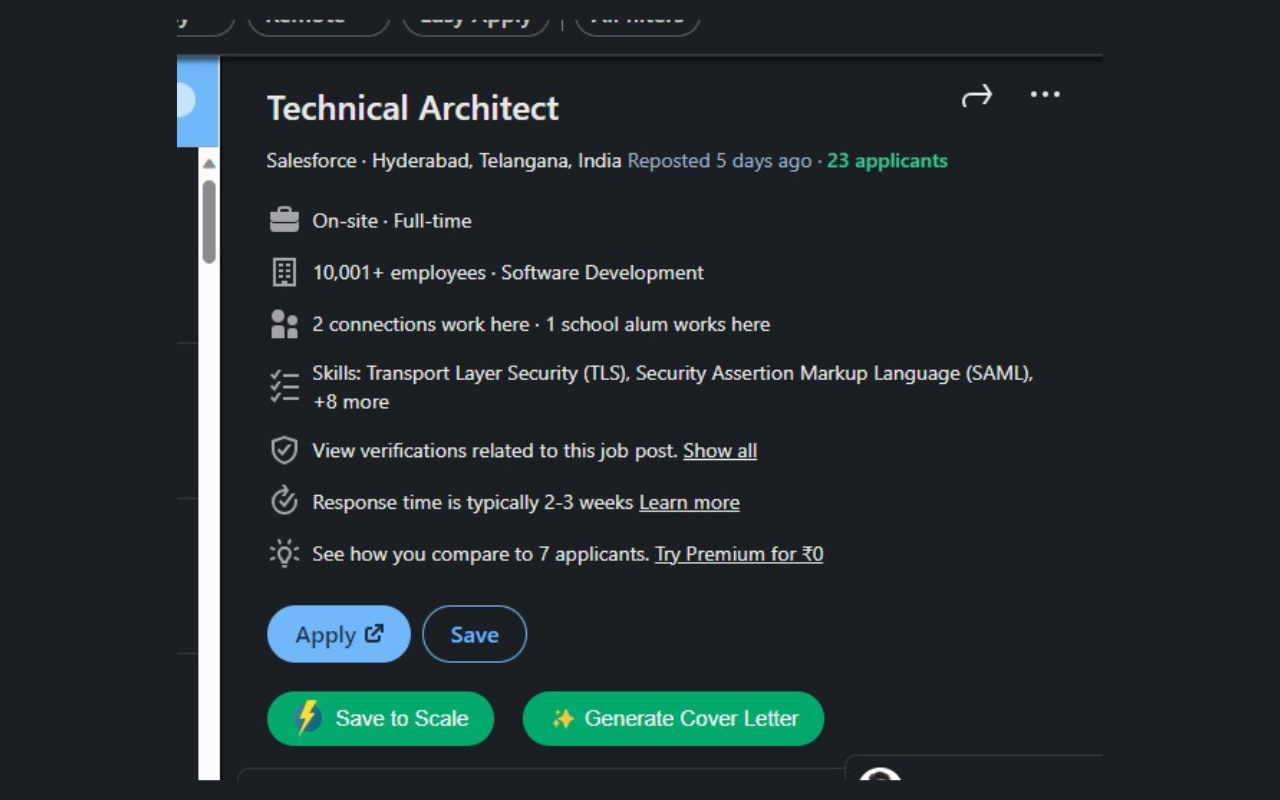Open Show all verifications link

tap(720, 451)
